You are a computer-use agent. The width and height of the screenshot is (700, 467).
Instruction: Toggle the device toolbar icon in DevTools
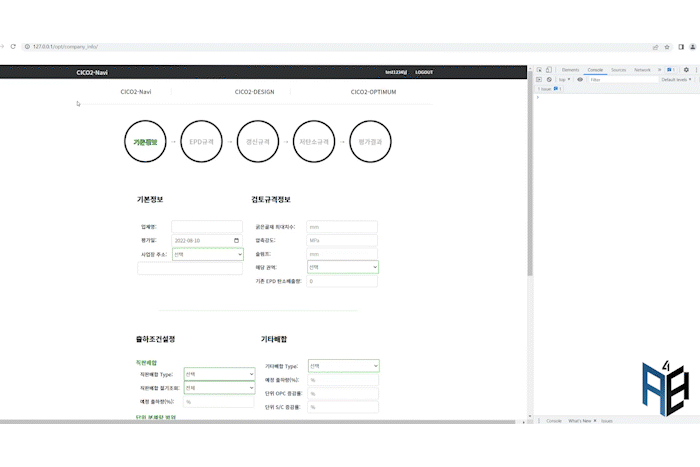point(548,70)
